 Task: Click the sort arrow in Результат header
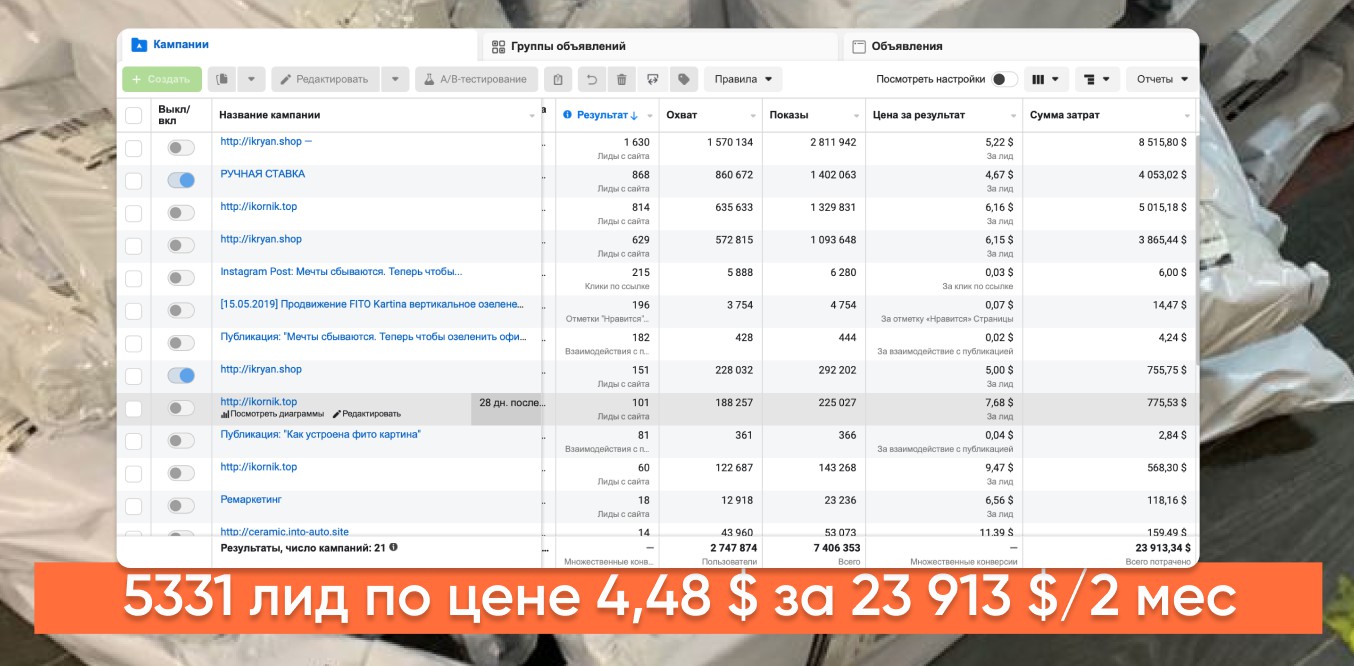pyautogui.click(x=636, y=115)
